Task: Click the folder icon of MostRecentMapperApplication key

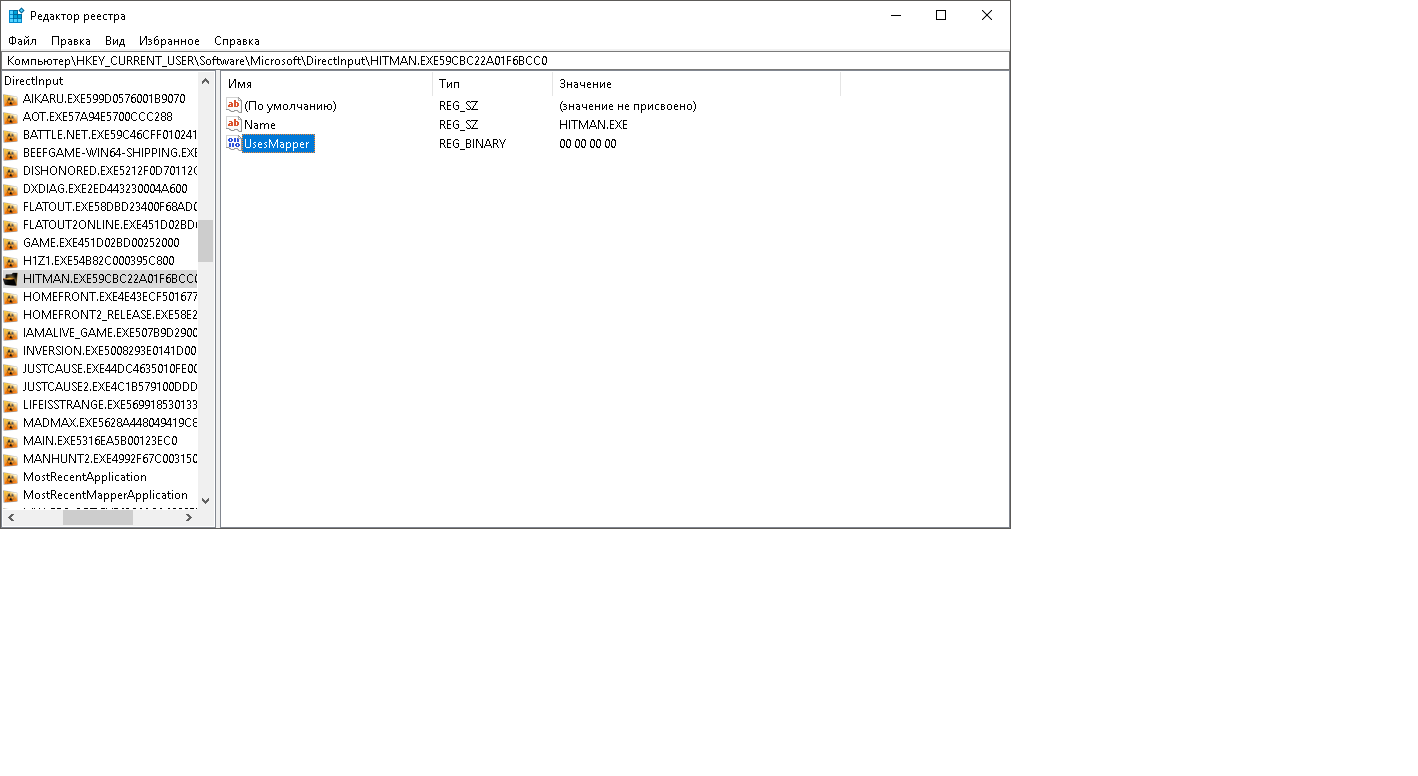Action: (11, 495)
